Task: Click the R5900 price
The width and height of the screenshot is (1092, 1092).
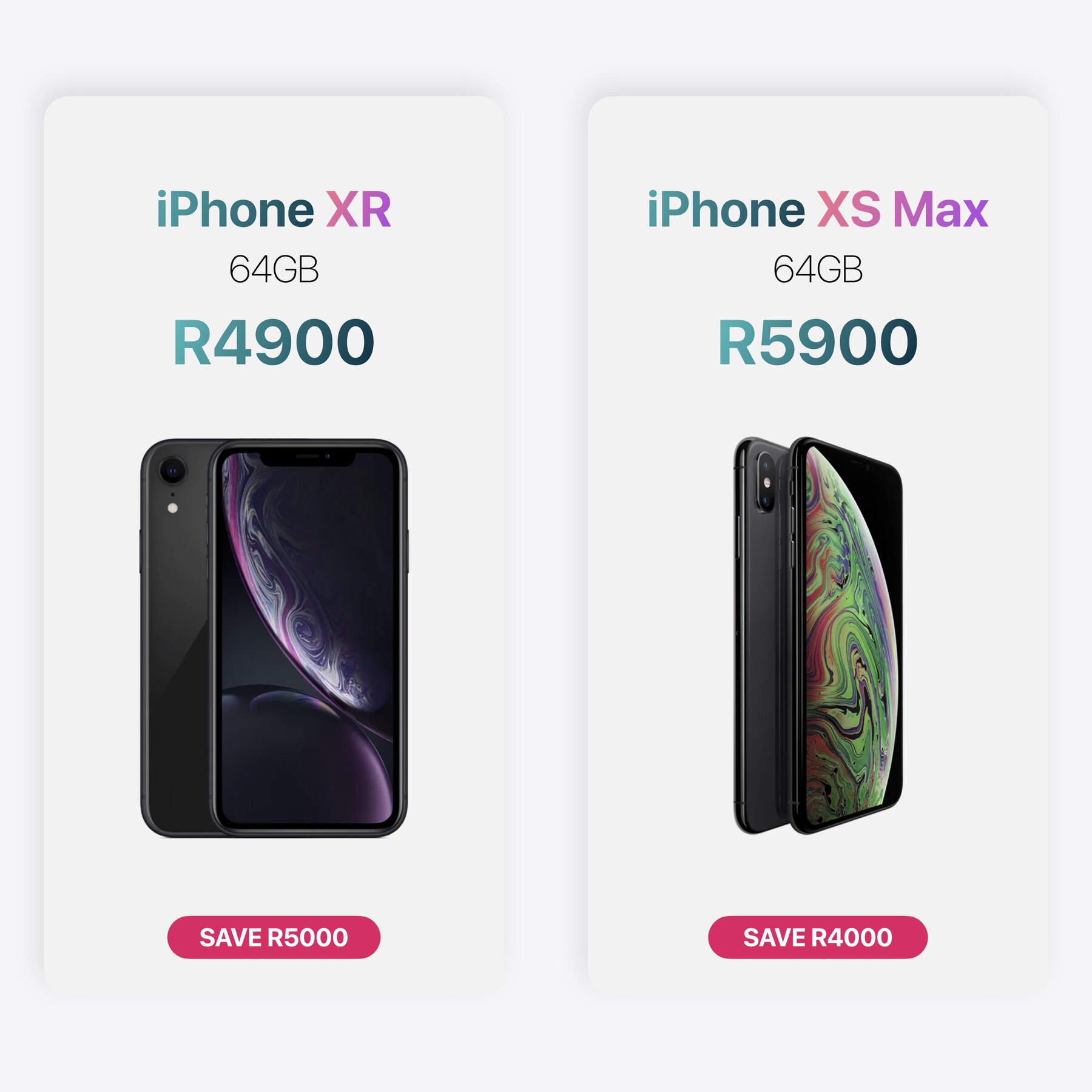Action: pyautogui.click(x=818, y=342)
